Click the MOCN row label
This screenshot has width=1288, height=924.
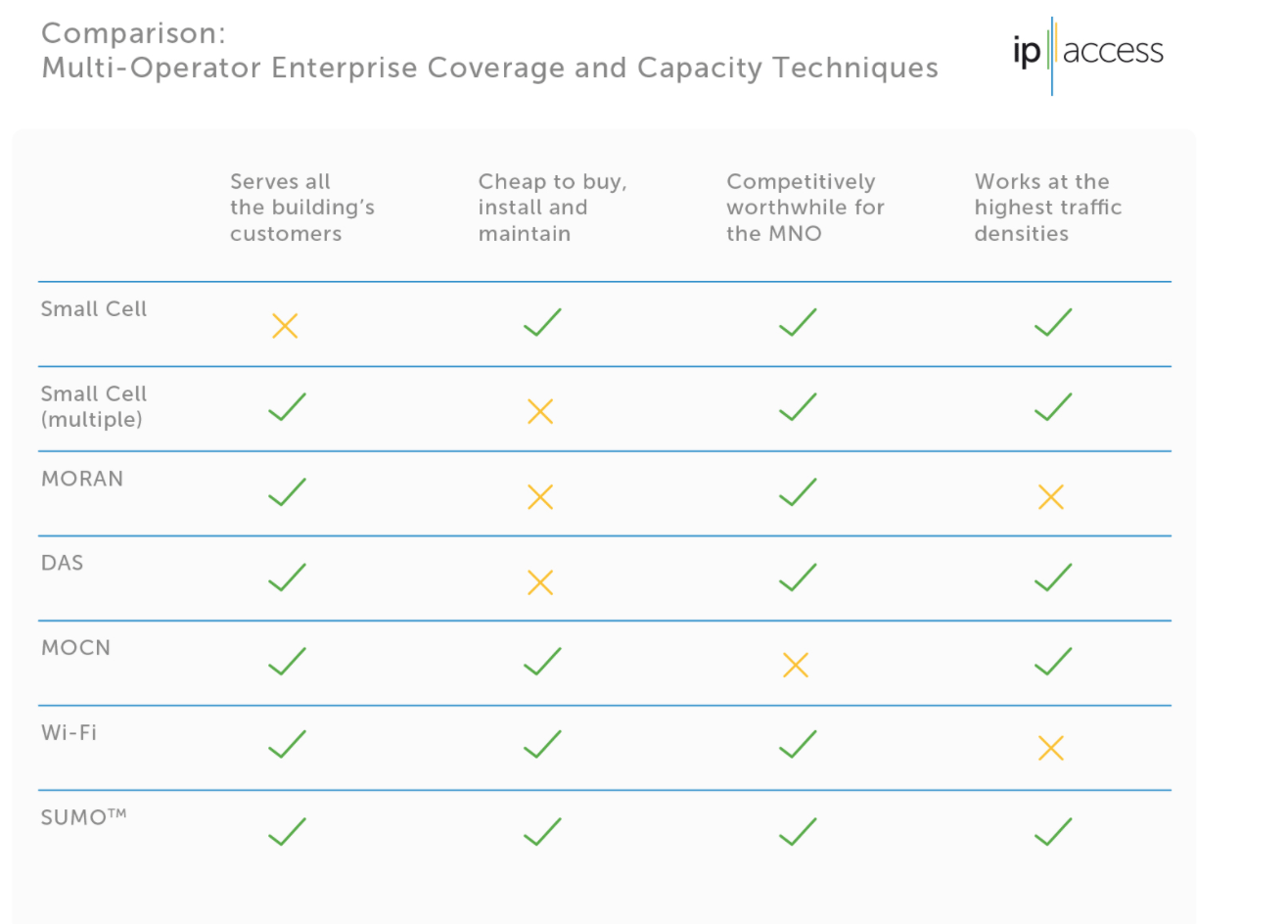coord(75,648)
